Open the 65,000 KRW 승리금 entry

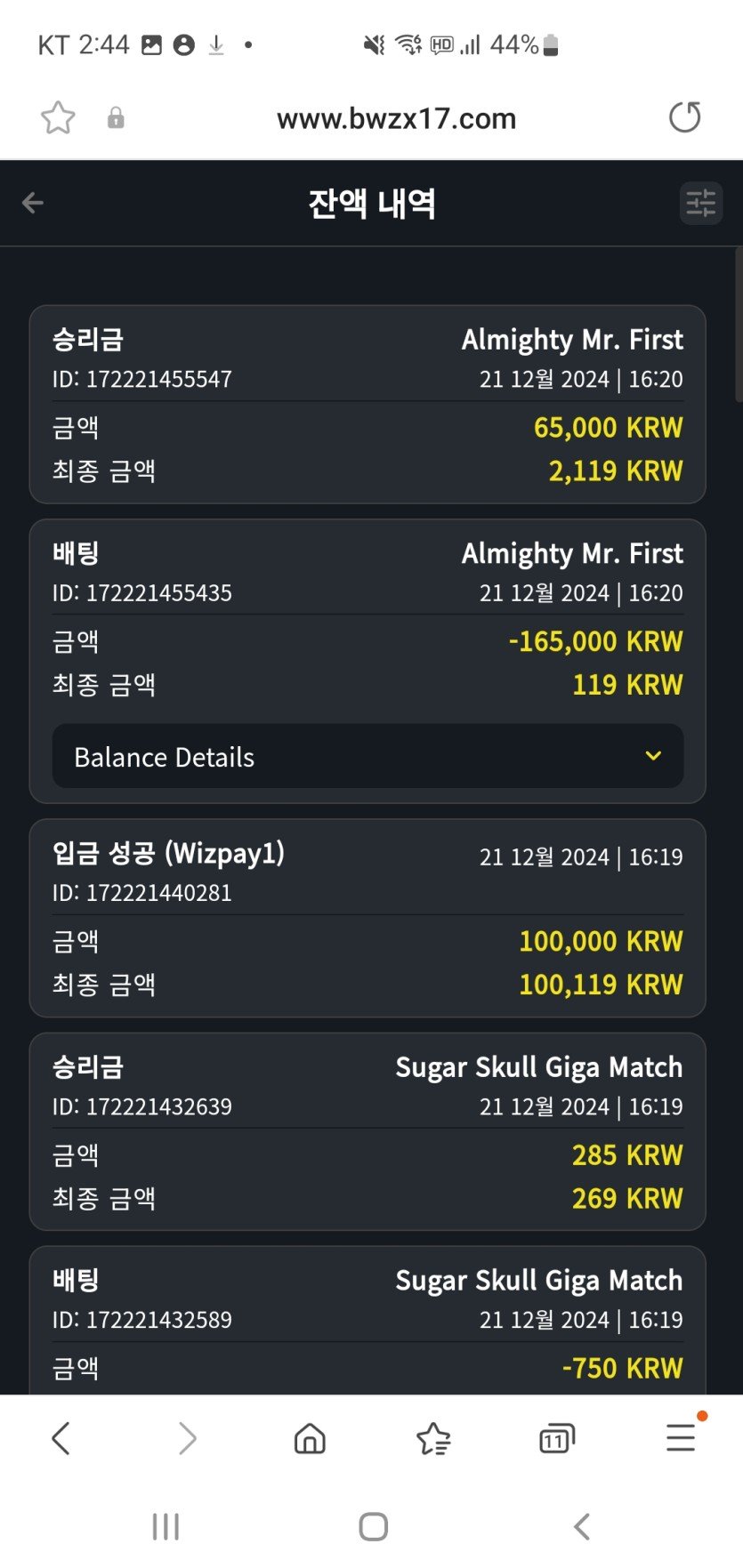coord(367,405)
